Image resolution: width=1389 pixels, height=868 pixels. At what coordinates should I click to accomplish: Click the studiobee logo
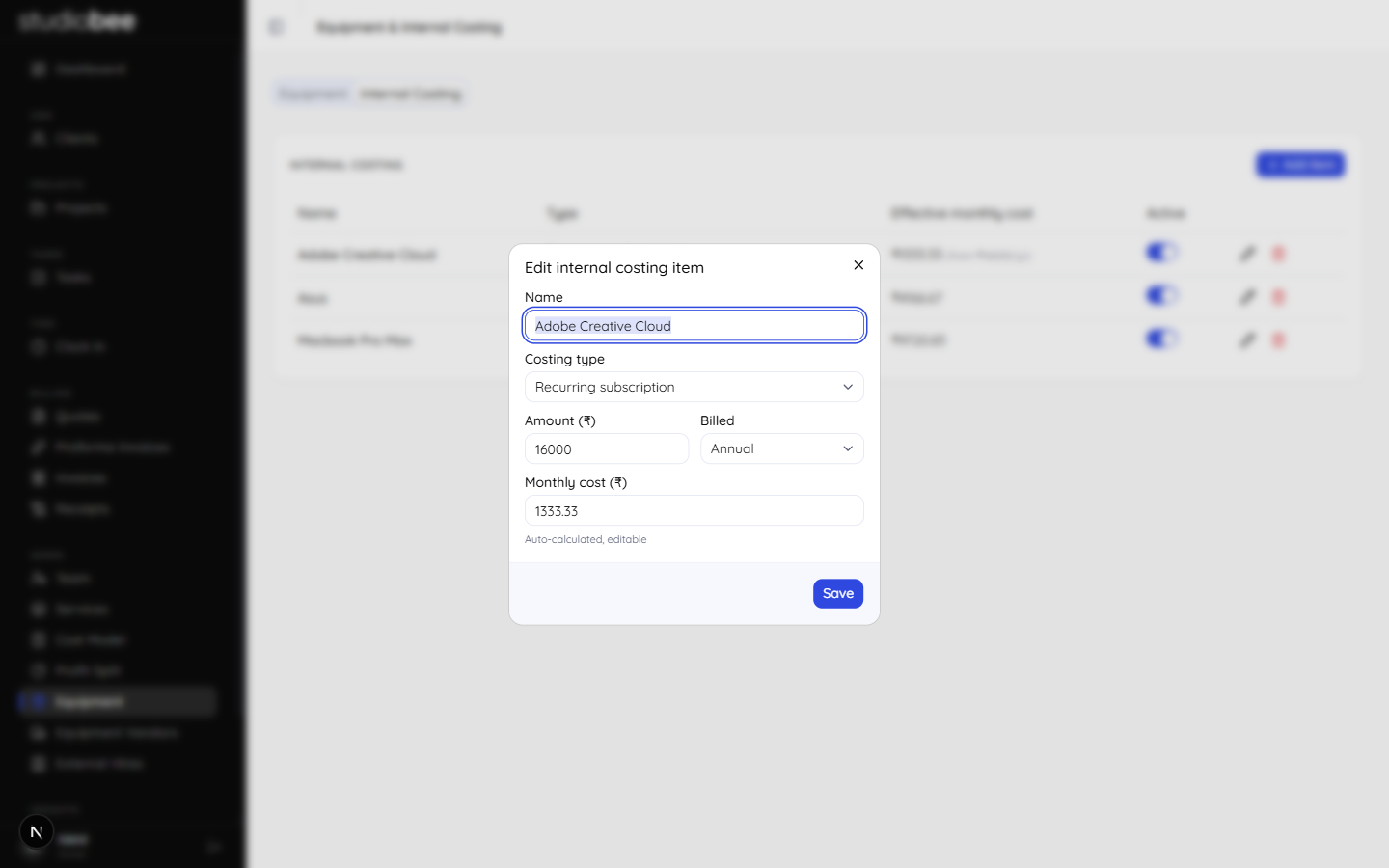[x=77, y=21]
